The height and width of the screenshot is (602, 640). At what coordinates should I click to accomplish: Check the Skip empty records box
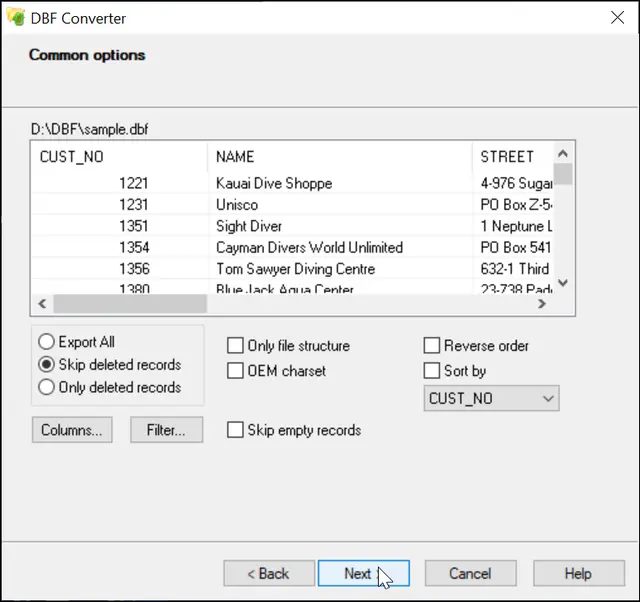(x=236, y=430)
